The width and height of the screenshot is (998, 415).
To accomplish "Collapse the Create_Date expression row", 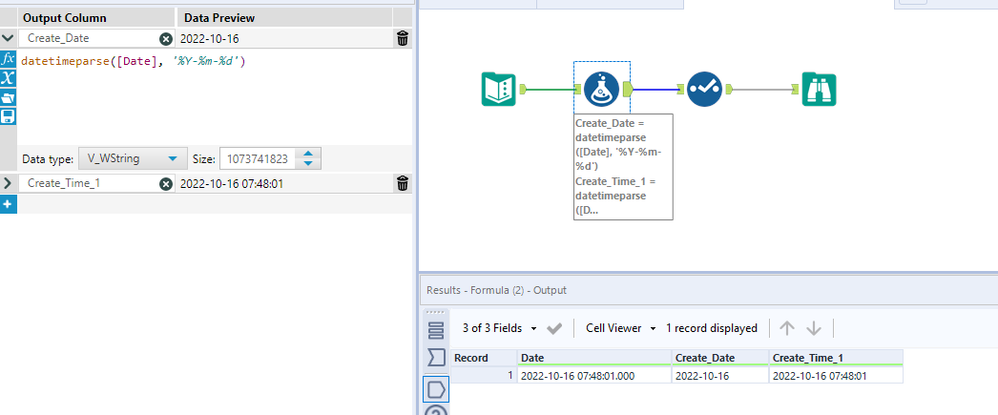I will (x=8, y=38).
